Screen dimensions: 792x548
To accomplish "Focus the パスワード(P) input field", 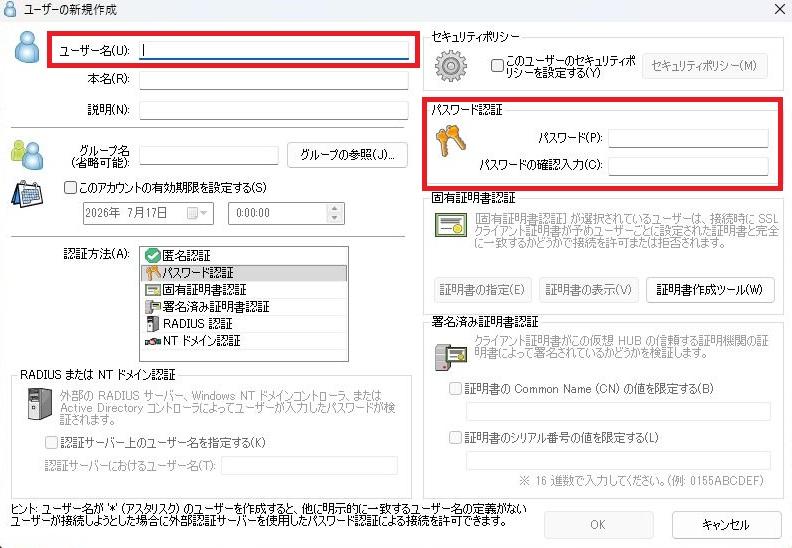I will pos(688,138).
